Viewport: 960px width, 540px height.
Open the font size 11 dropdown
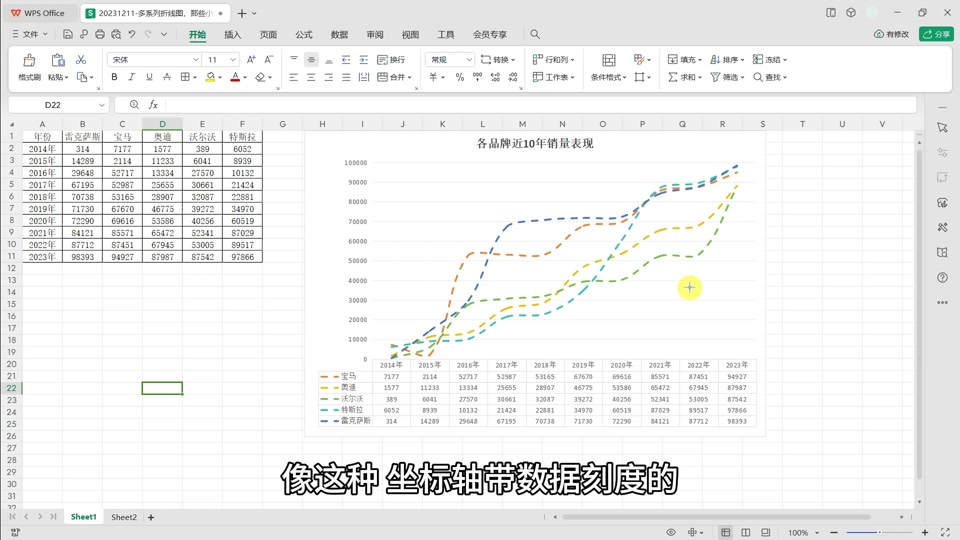233,59
